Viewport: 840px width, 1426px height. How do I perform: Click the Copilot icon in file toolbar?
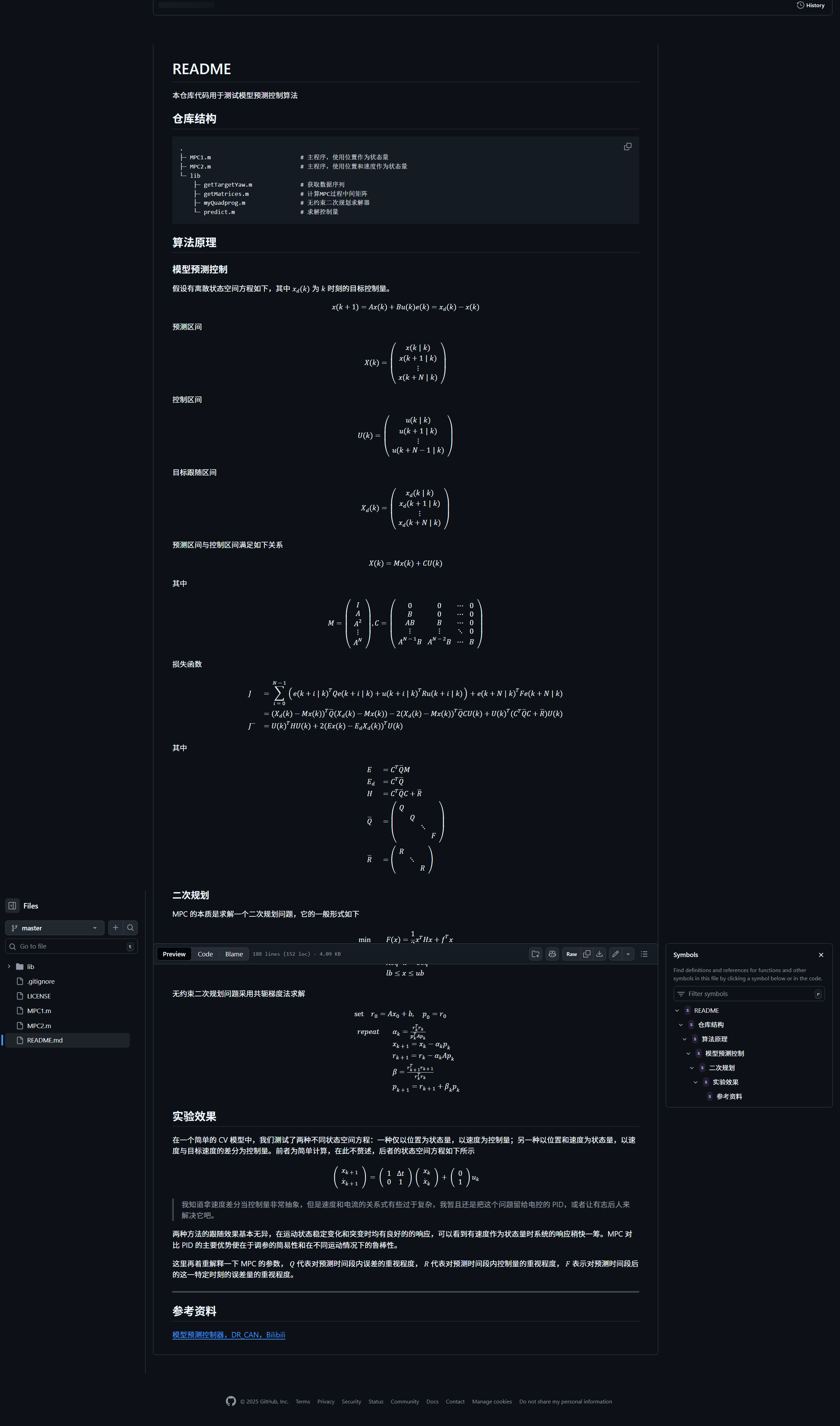pyautogui.click(x=552, y=954)
